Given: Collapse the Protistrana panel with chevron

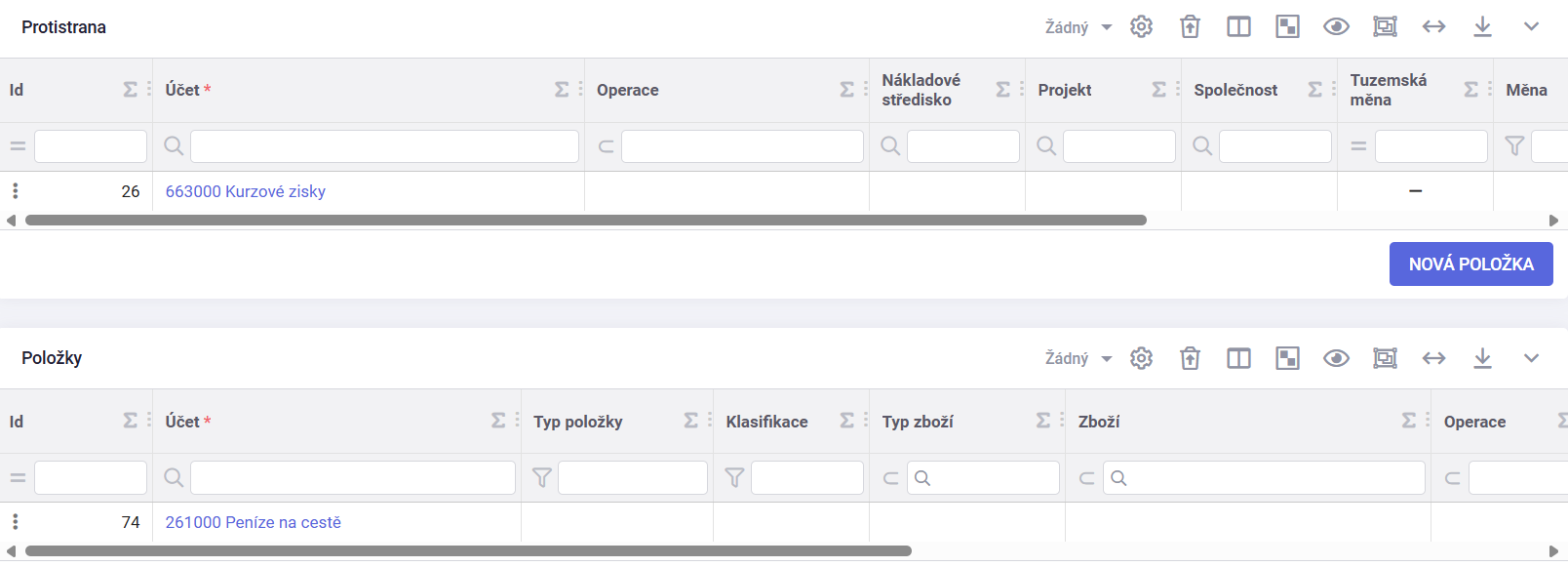Looking at the screenshot, I should click(x=1531, y=26).
